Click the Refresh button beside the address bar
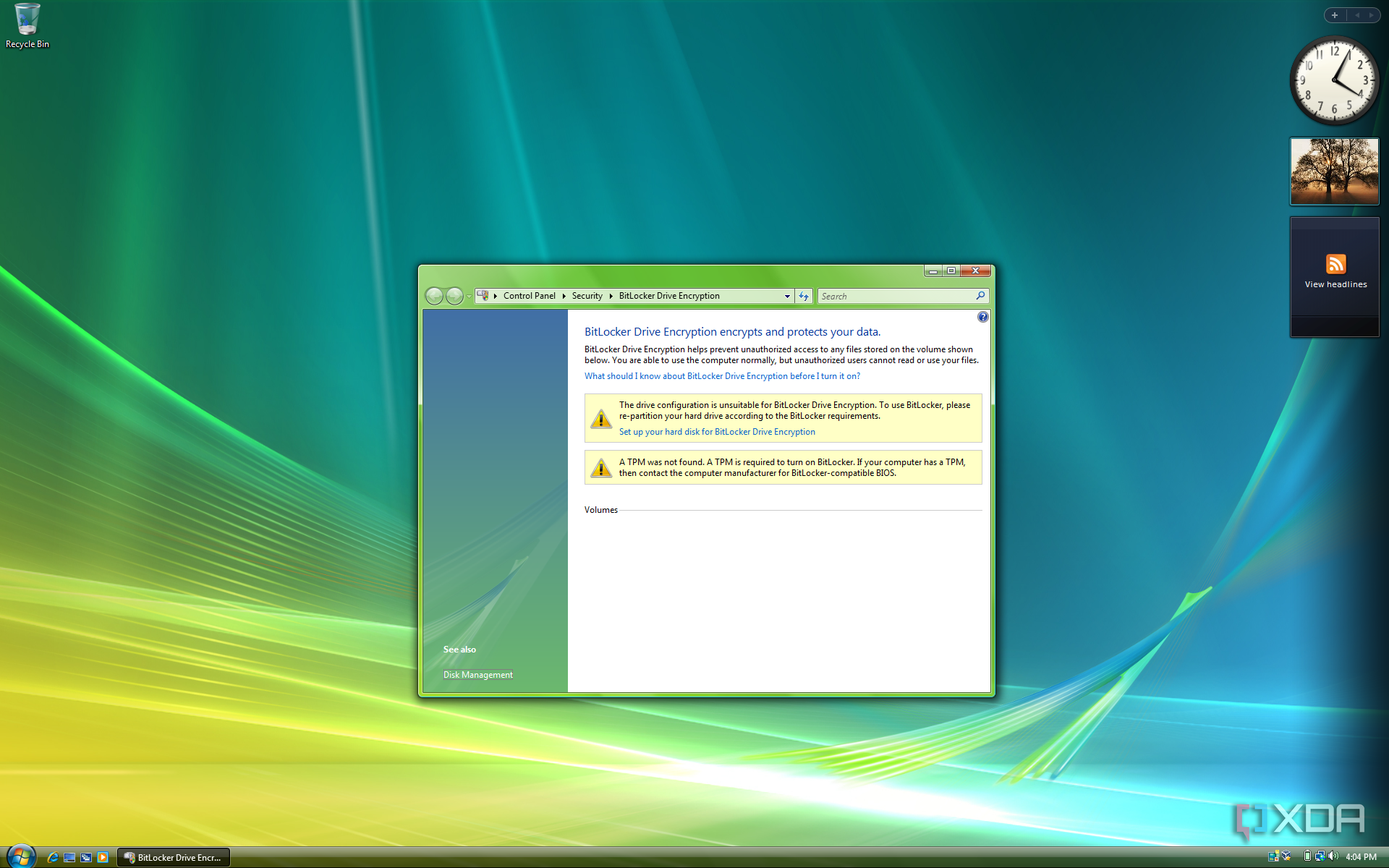Screen dimensions: 1389x868 click(804, 296)
